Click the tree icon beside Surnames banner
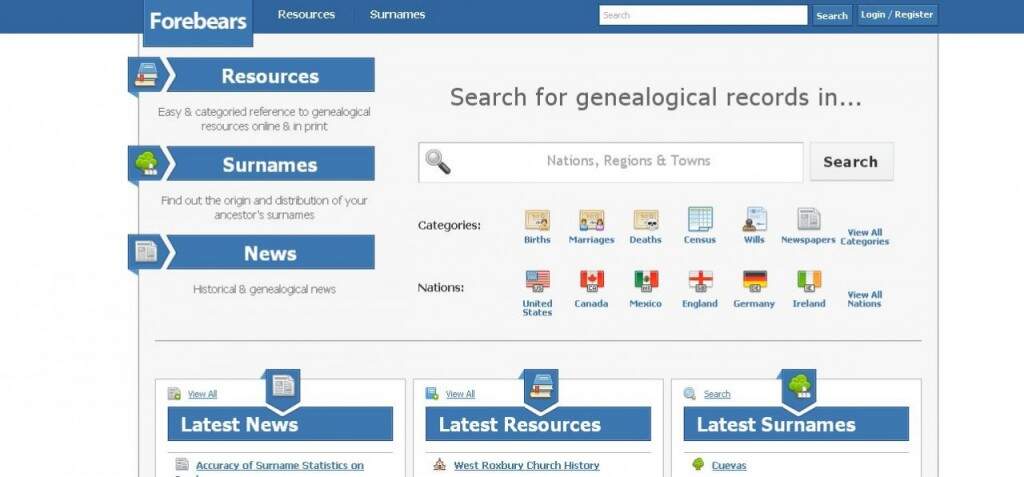Image resolution: width=1024 pixels, height=477 pixels. (x=146, y=163)
